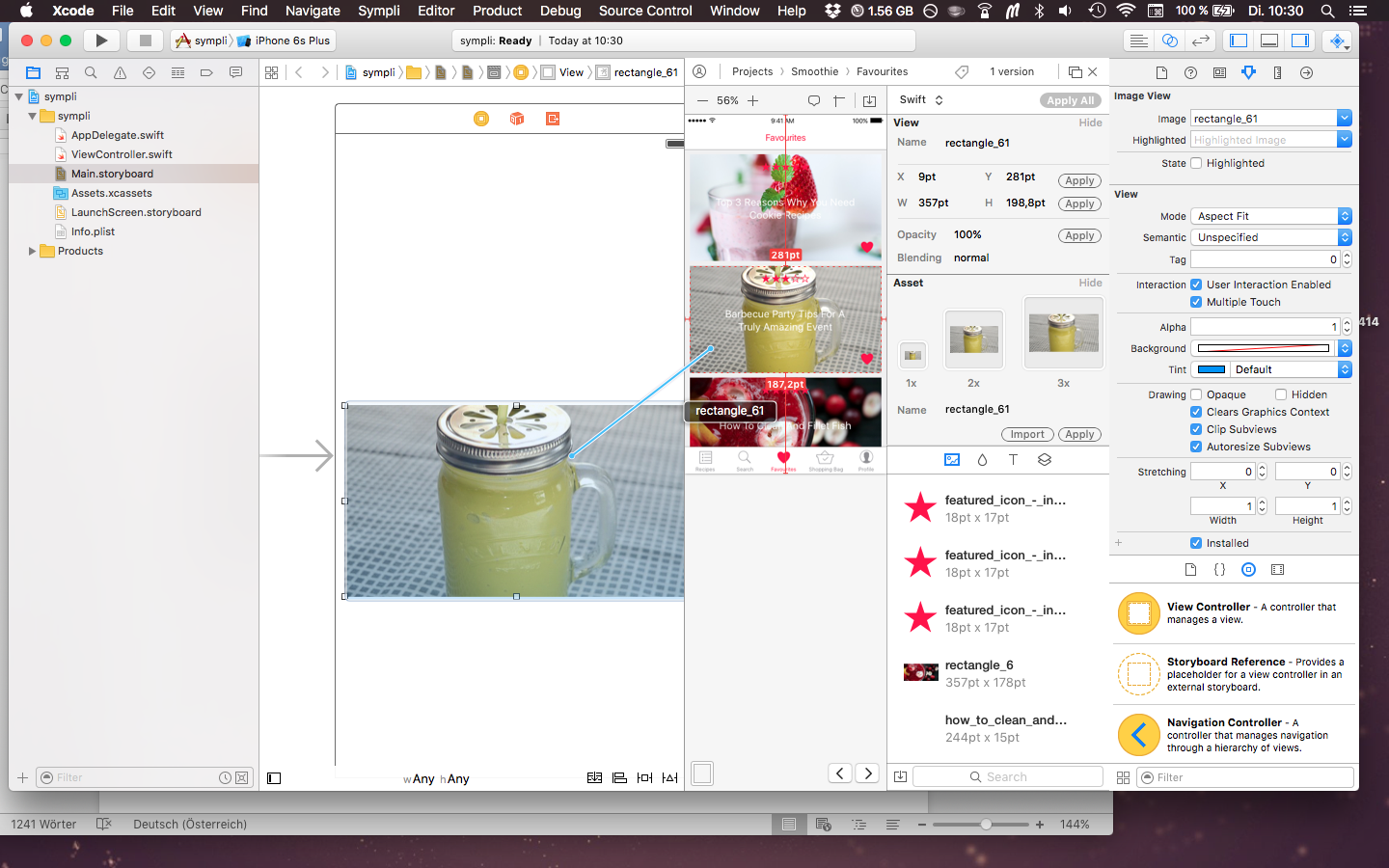This screenshot has width=1389, height=868.
Task: Open the Connections inspector
Action: coord(1306,72)
